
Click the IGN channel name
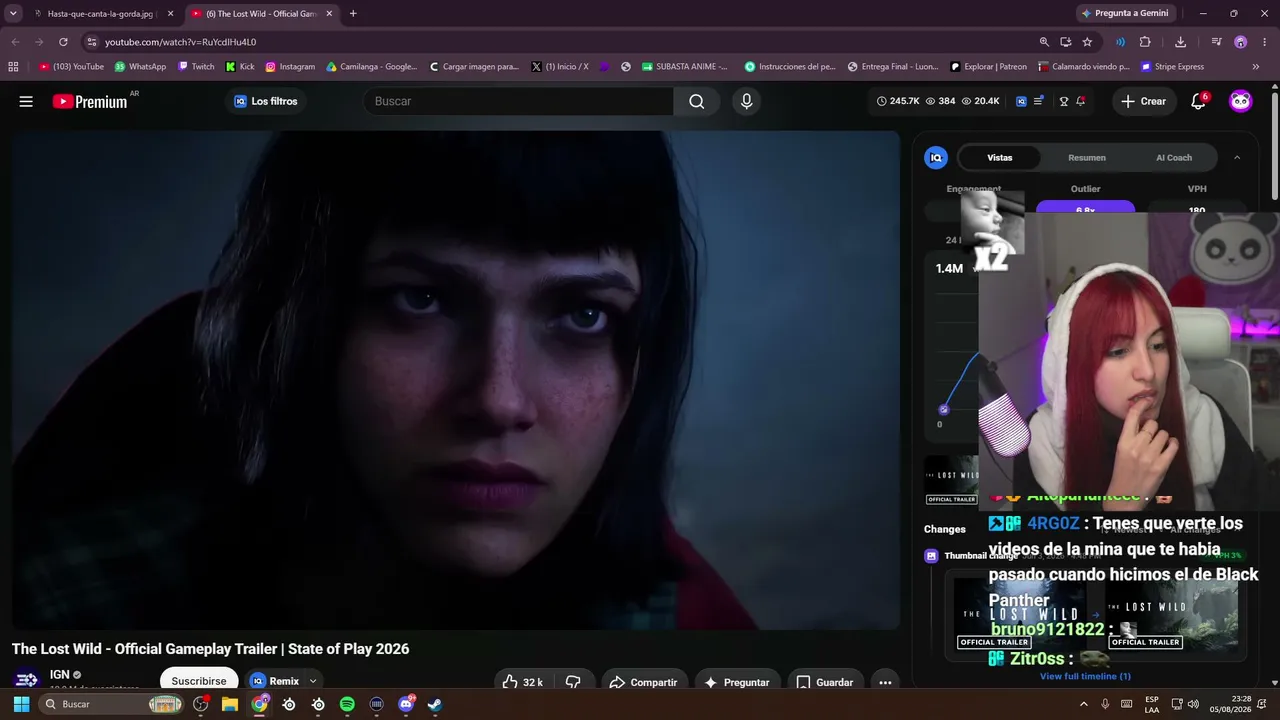point(60,675)
